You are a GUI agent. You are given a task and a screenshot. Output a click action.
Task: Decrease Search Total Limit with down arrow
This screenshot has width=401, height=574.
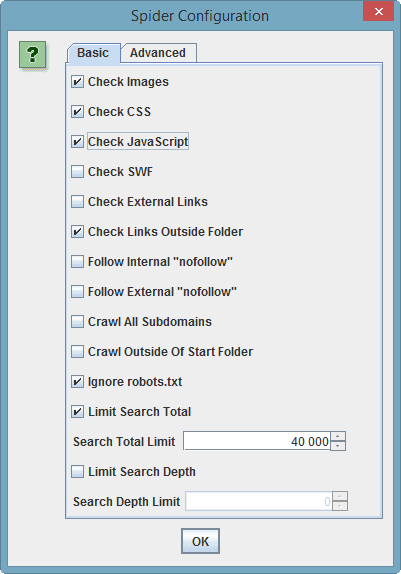pyautogui.click(x=338, y=446)
